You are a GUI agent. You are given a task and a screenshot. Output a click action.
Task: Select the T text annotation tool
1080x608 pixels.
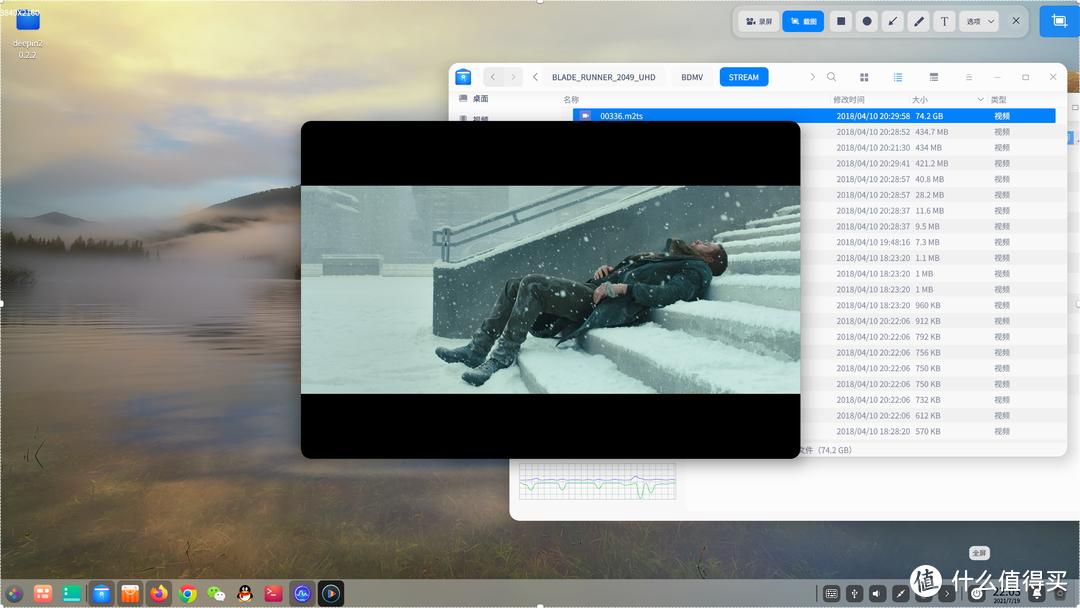coord(946,21)
